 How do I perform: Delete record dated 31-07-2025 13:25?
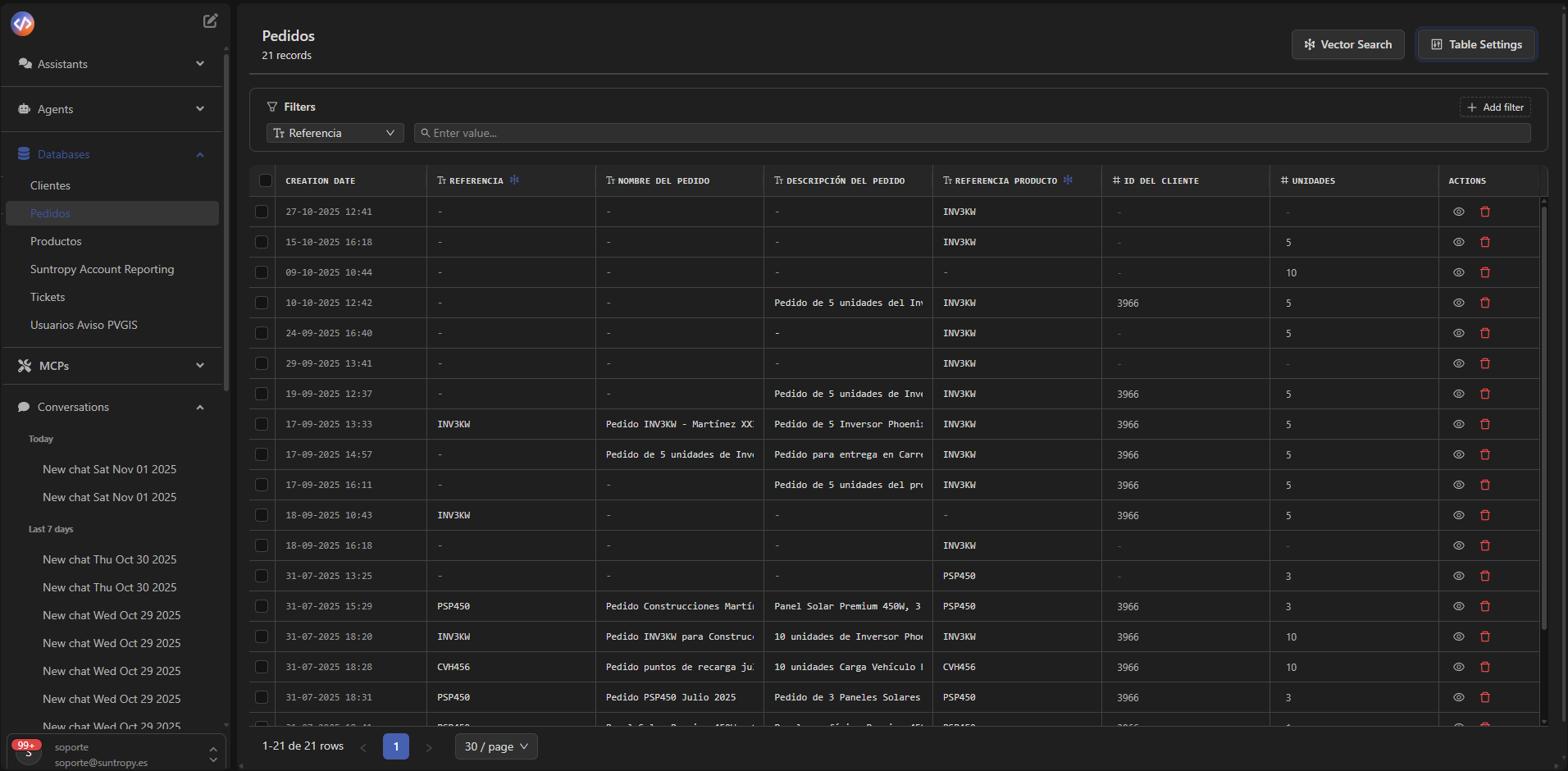(x=1485, y=576)
